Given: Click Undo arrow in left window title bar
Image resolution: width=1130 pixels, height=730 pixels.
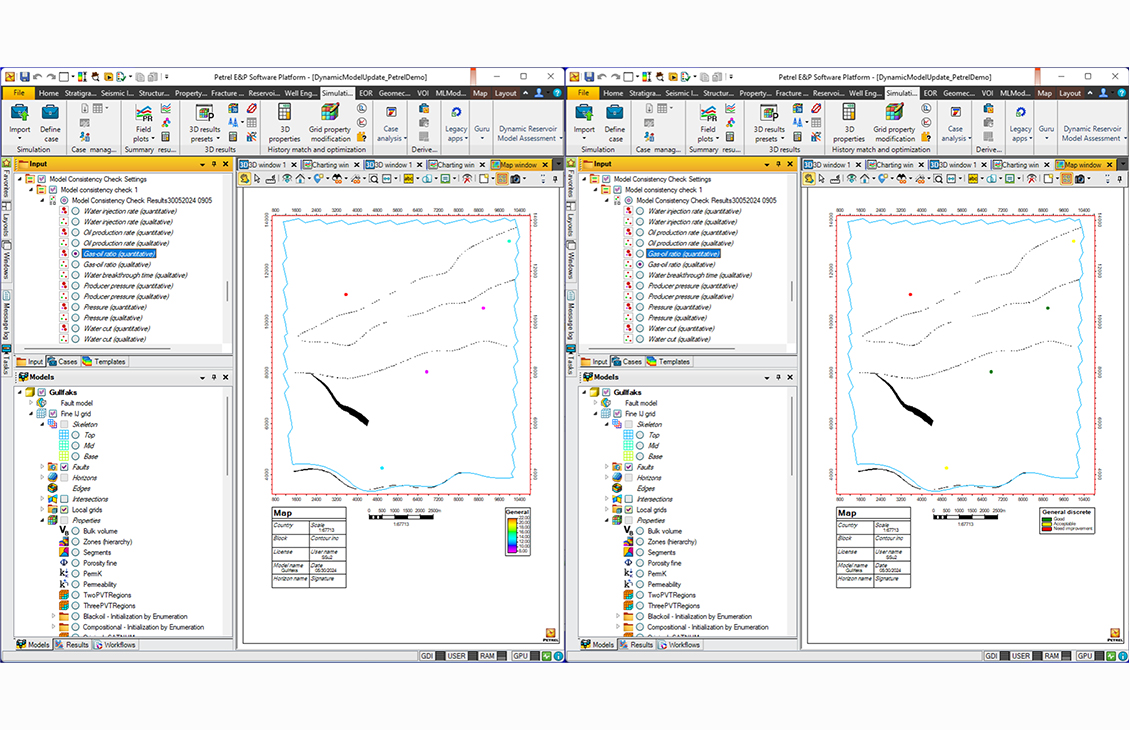Looking at the screenshot, I should (37, 76).
